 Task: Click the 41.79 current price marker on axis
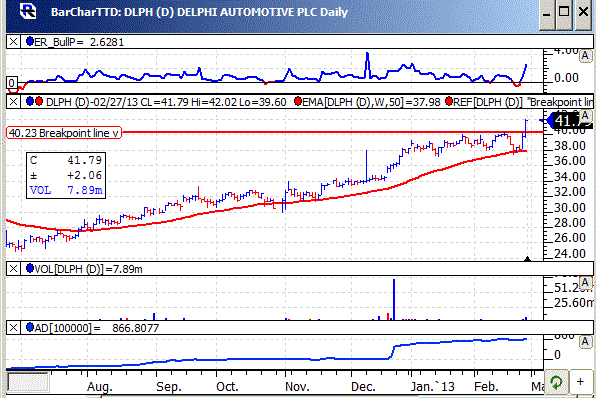569,121
